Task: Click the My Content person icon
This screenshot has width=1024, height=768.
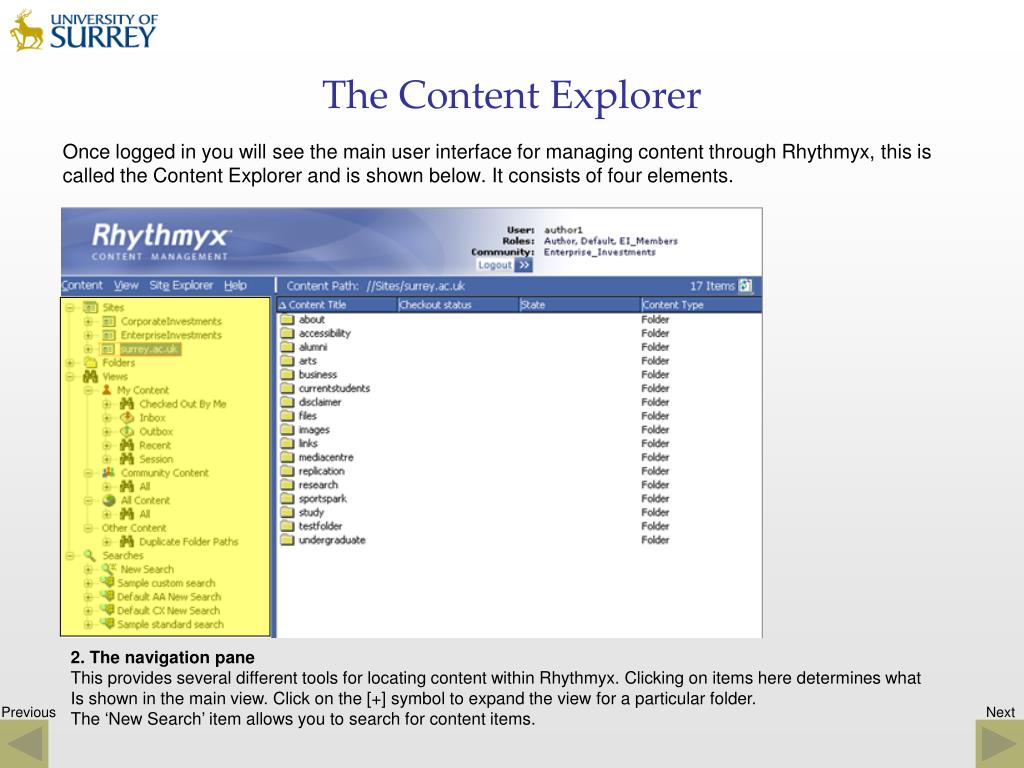Action: pyautogui.click(x=106, y=390)
